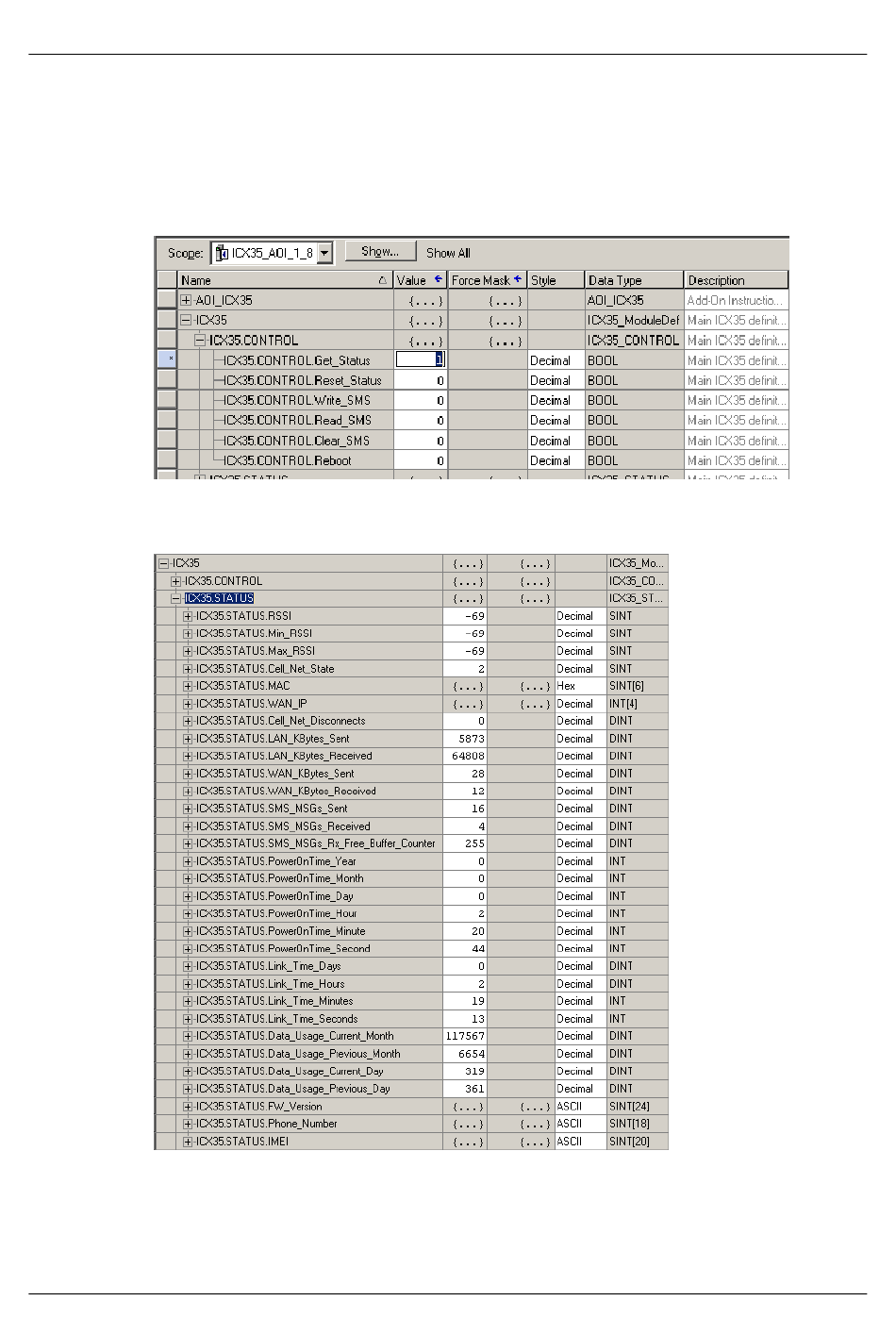Select the ICX35.CONTROL.Reboot tag name
This screenshot has height=1318, width=896.
287,460
